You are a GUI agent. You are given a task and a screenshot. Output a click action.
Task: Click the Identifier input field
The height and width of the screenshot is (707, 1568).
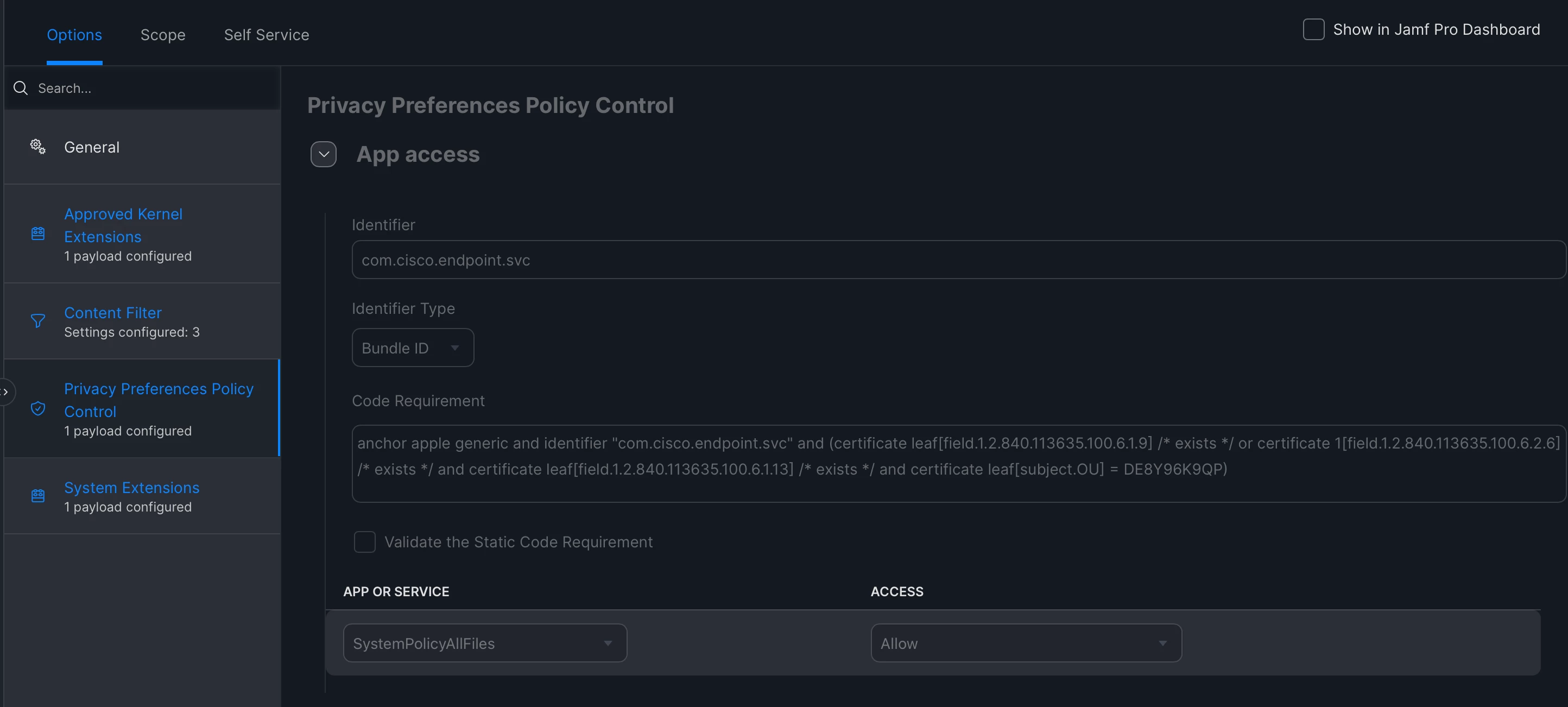959,260
